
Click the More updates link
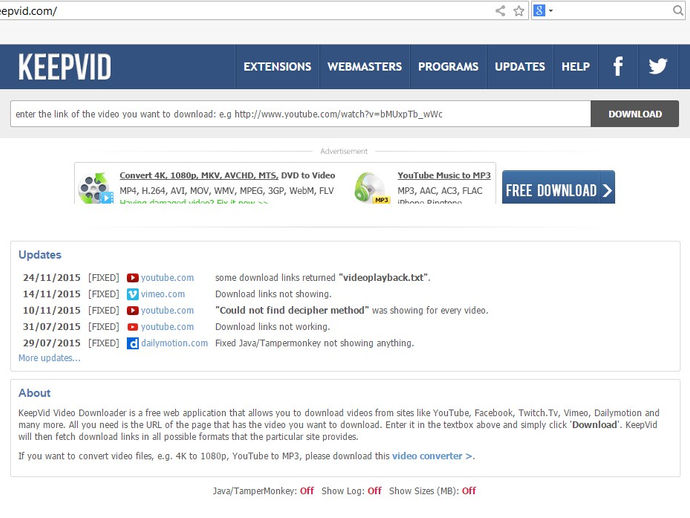(x=49, y=358)
